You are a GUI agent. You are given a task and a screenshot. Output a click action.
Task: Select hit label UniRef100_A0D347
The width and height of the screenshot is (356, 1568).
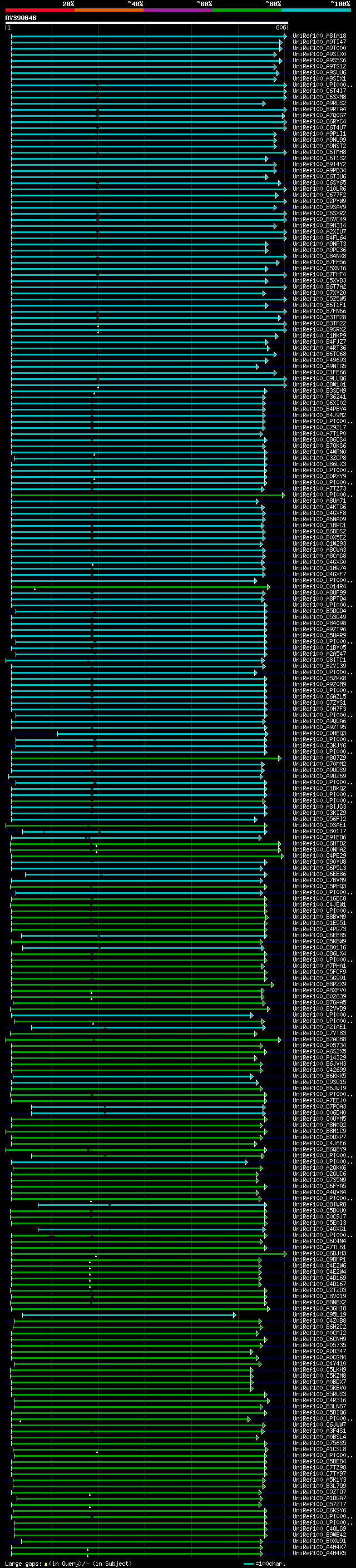(x=319, y=1351)
